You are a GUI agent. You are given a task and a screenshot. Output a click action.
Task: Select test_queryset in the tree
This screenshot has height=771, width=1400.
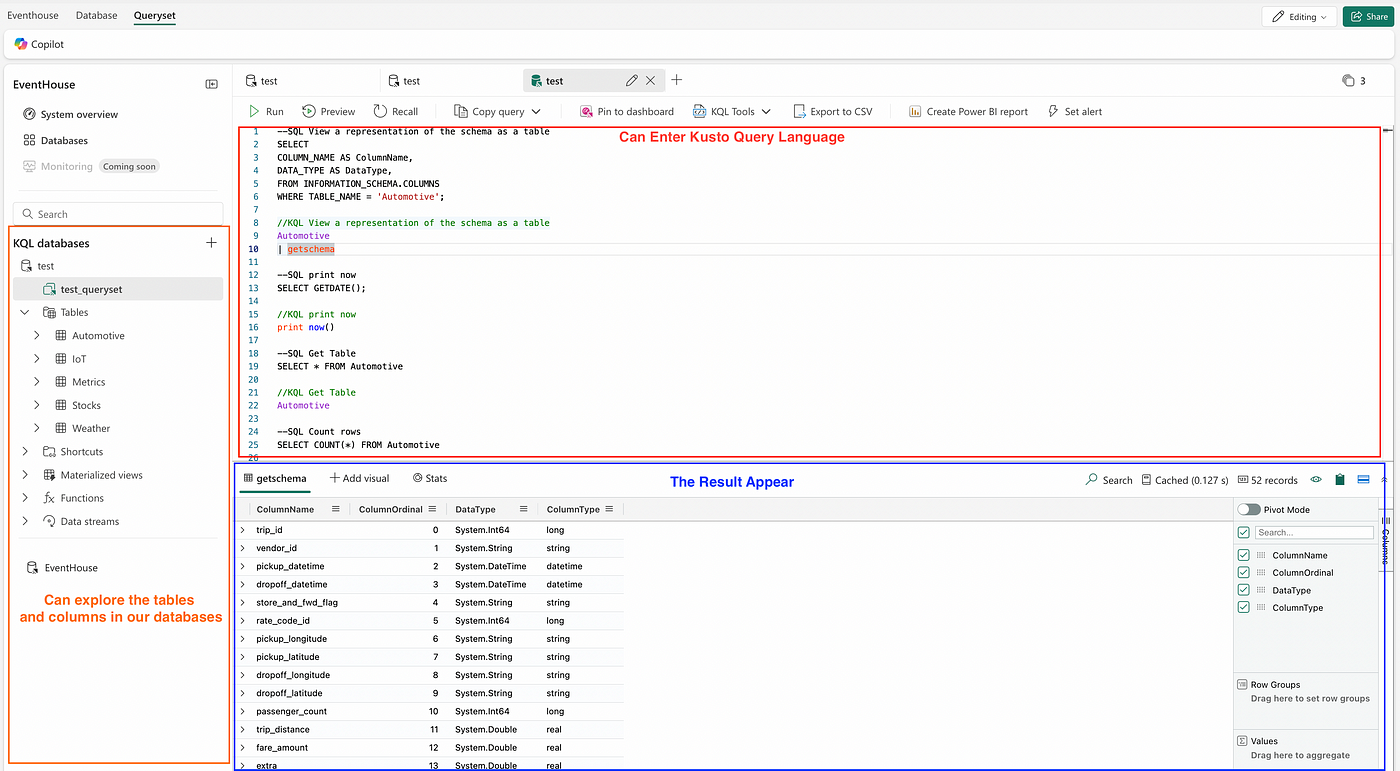click(x=118, y=289)
